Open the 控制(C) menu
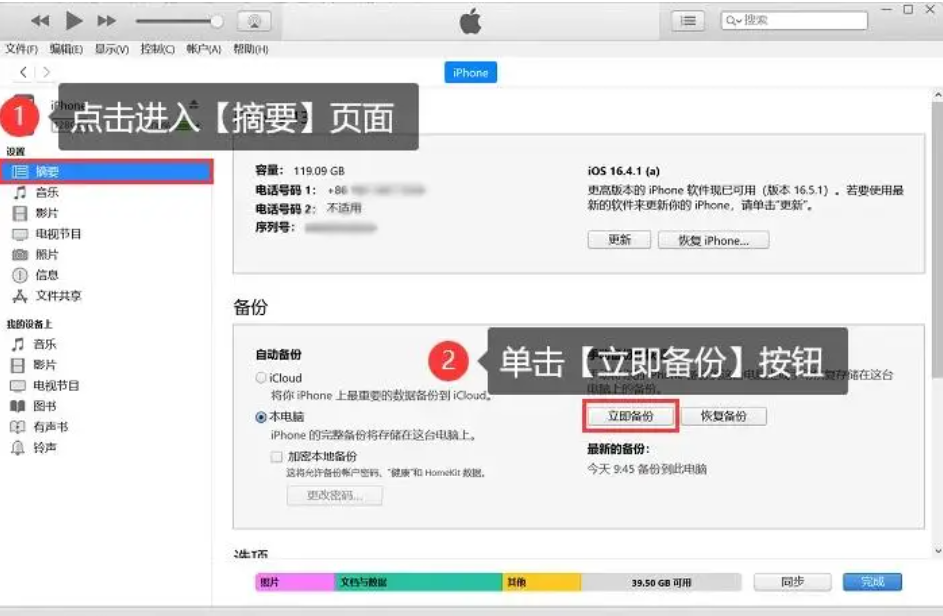This screenshot has height=616, width=943. (158, 49)
